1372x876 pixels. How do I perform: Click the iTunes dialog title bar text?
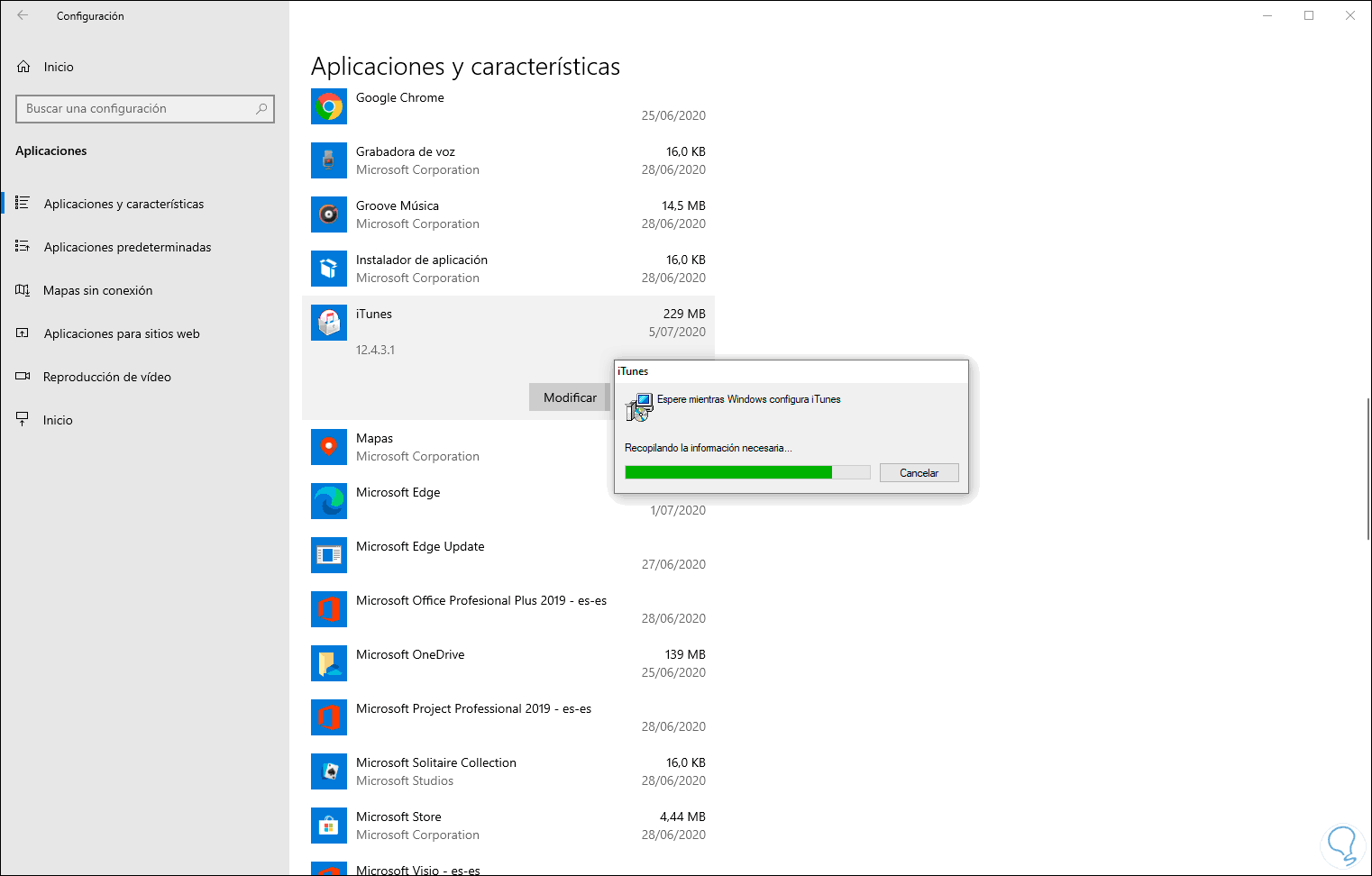pos(633,371)
